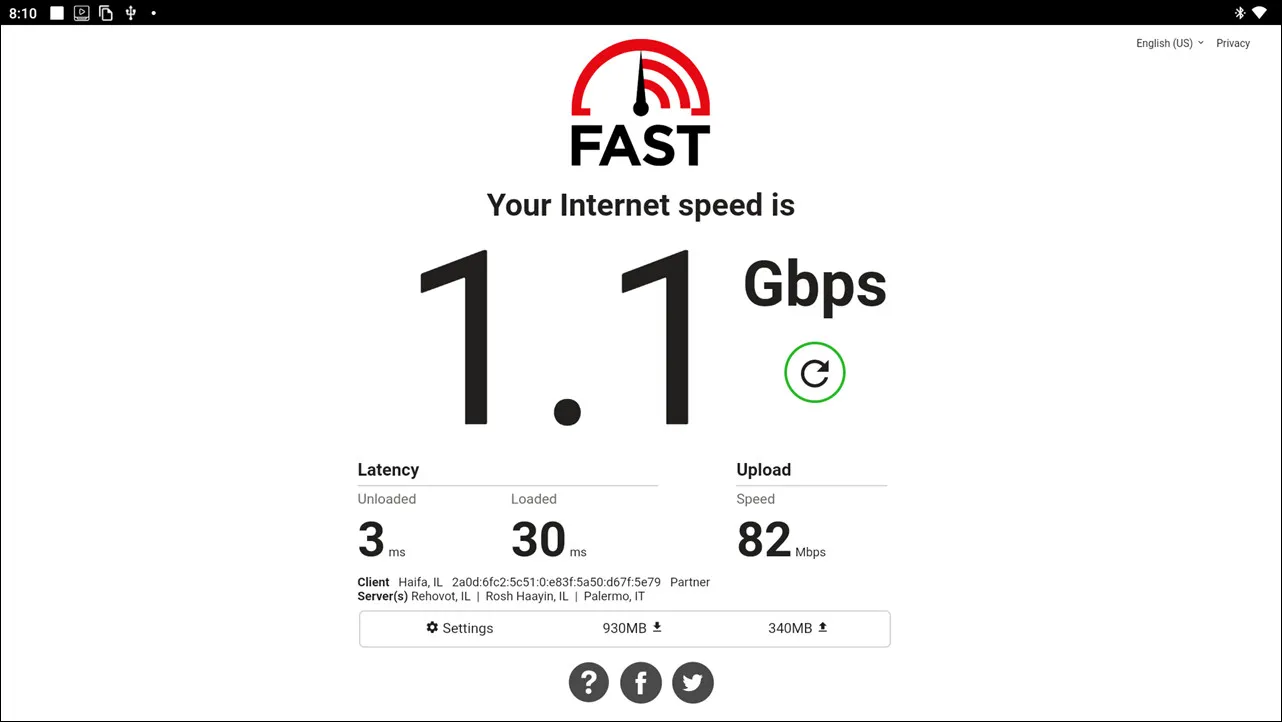The image size is (1282, 722).
Task: Click the green restart speed test icon
Action: click(815, 373)
